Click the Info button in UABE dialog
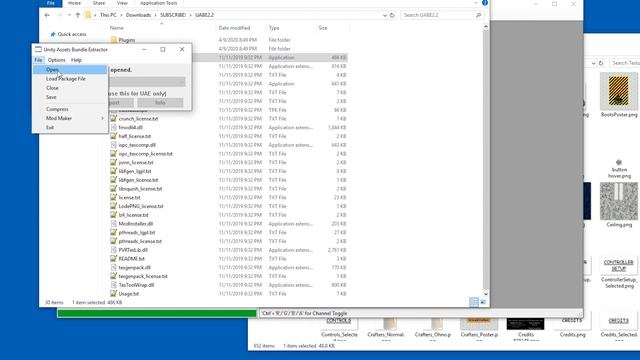 [160, 102]
